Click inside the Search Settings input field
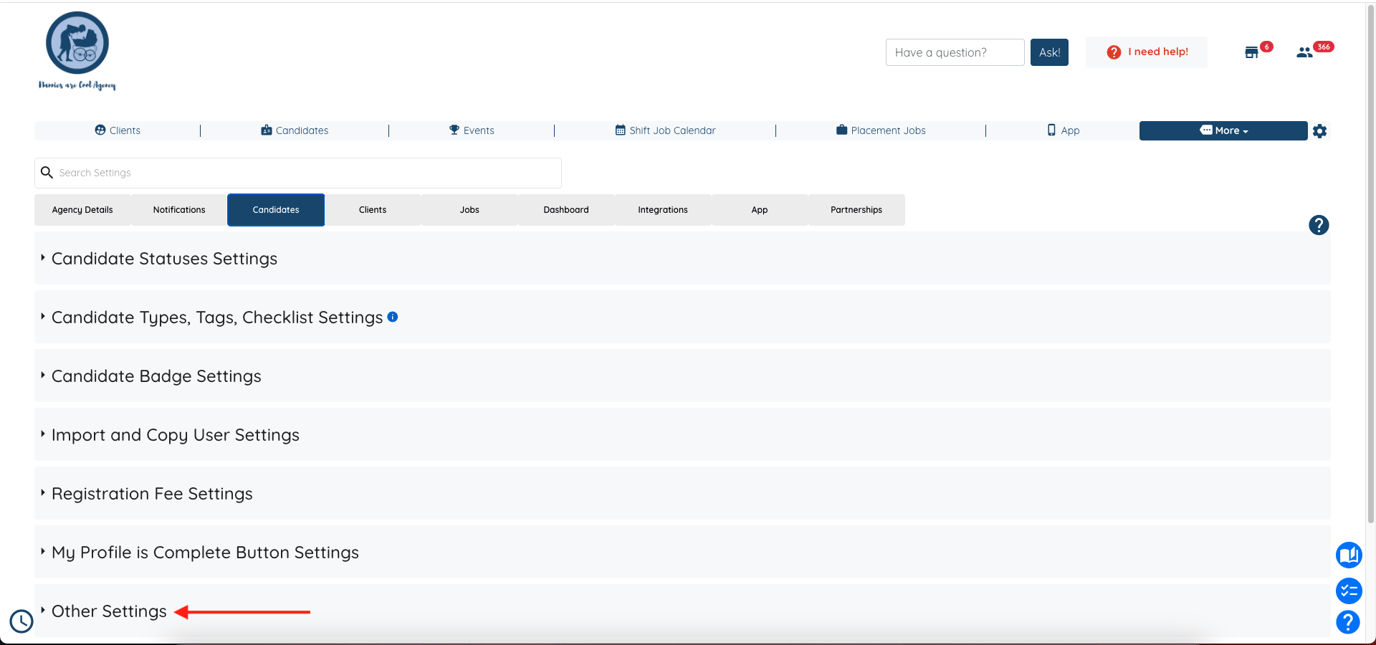1376x645 pixels. click(300, 172)
